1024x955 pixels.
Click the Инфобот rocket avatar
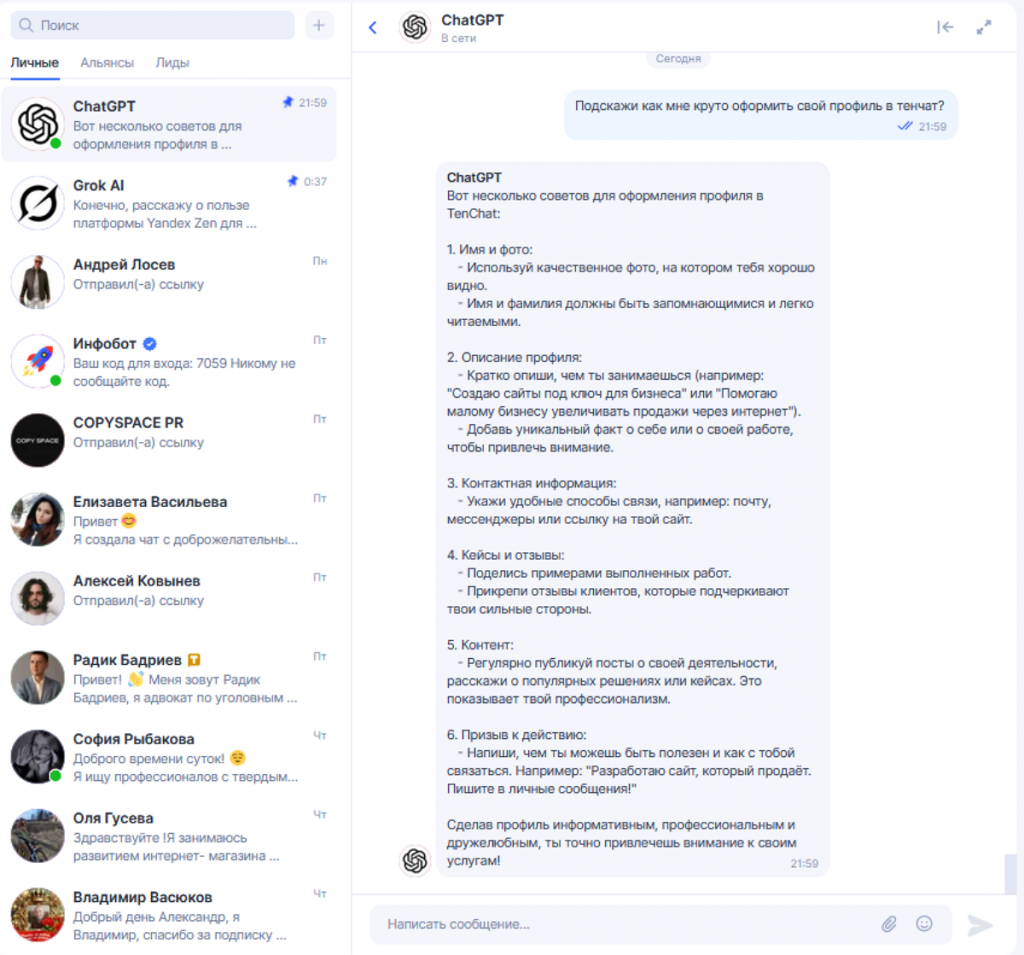click(x=37, y=361)
